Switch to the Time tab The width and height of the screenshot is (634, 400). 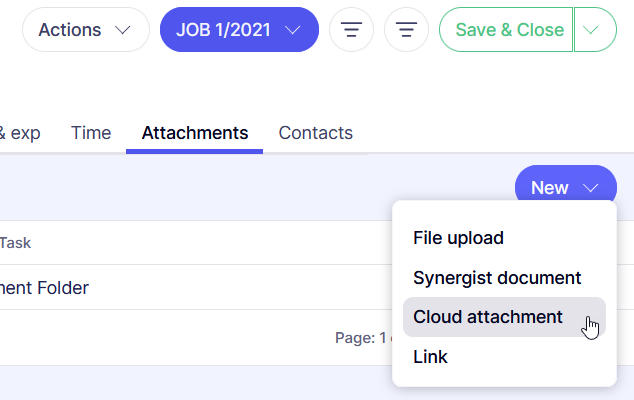[91, 133]
